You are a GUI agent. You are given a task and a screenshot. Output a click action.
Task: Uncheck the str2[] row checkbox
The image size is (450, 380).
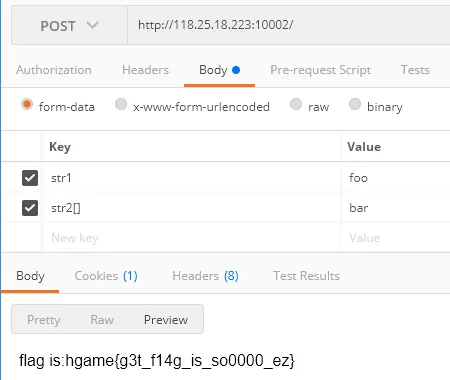[x=30, y=208]
